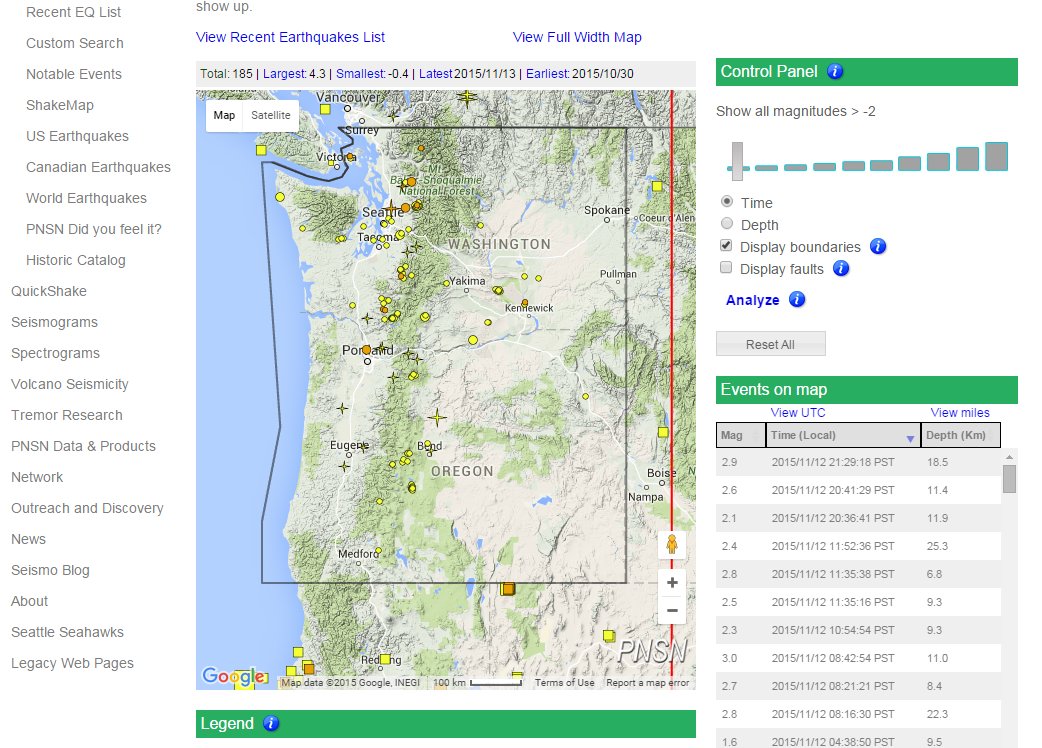The image size is (1042, 748).
Task: Click the info icon beside Display faults
Action: tap(841, 268)
